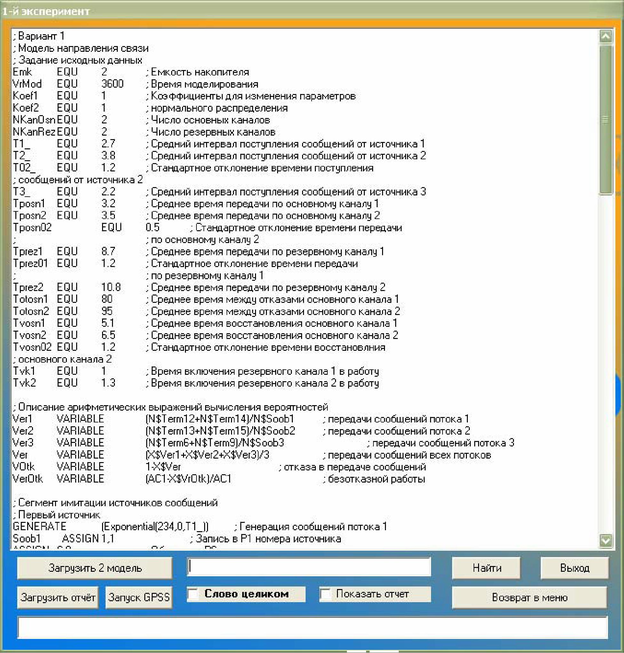Click the 'Ver3' variable name
Viewport: 624px width, 653px height.
click(23, 443)
